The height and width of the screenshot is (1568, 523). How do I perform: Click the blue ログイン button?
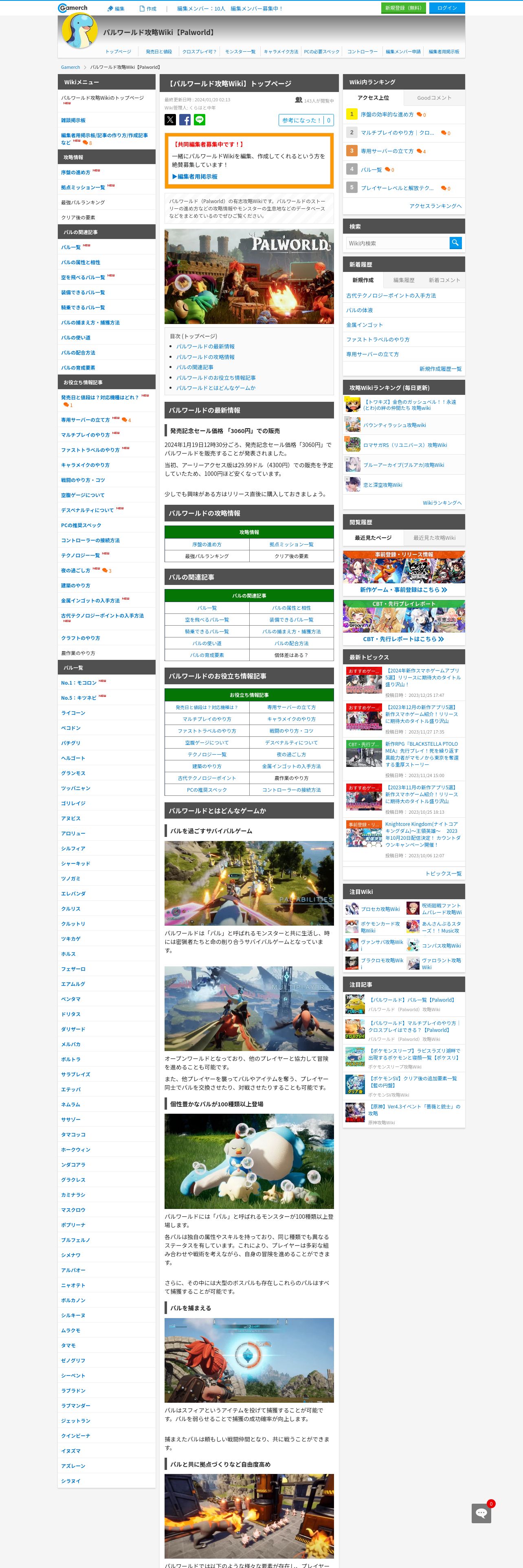coord(447,8)
